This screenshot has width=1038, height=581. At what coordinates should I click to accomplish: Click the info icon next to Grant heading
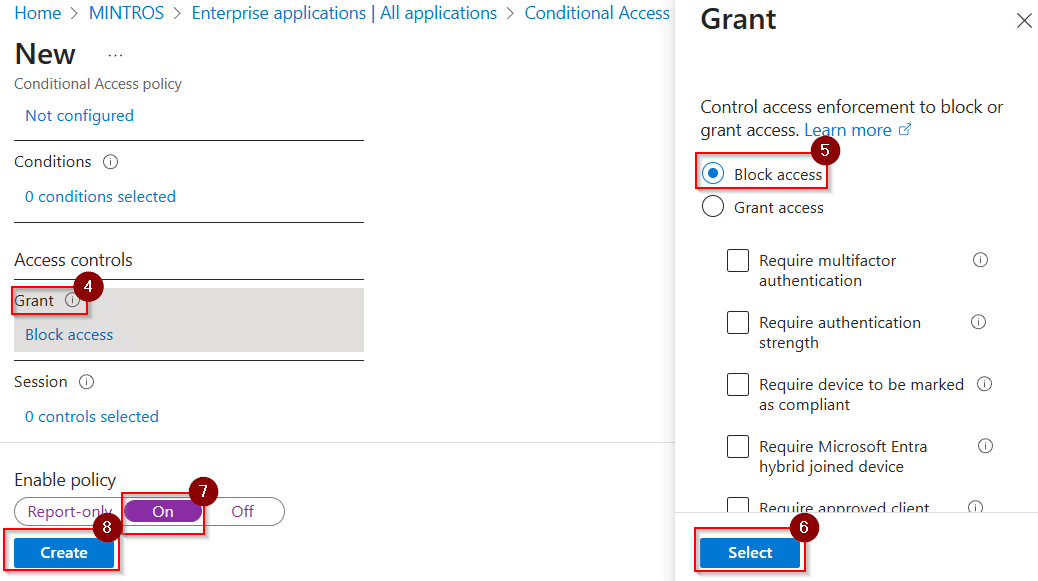pyautogui.click(x=70, y=300)
